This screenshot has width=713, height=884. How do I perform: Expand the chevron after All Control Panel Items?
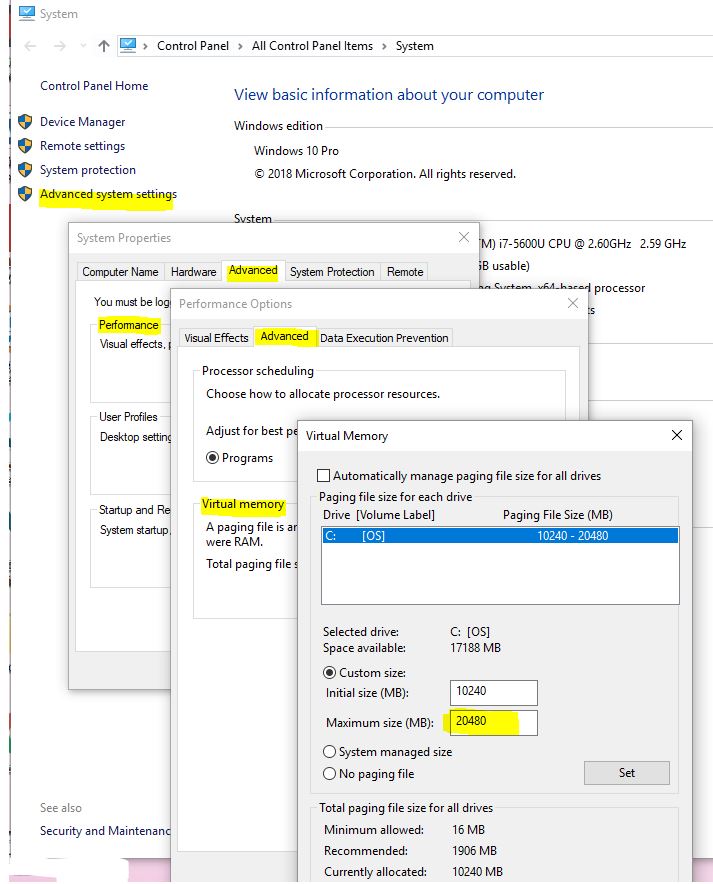tap(384, 46)
